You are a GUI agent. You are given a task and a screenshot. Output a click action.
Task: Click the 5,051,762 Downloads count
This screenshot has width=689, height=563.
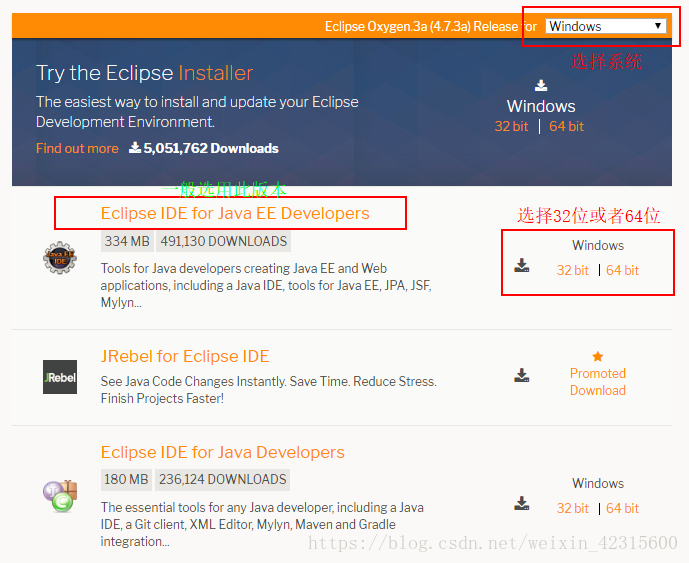coord(211,149)
